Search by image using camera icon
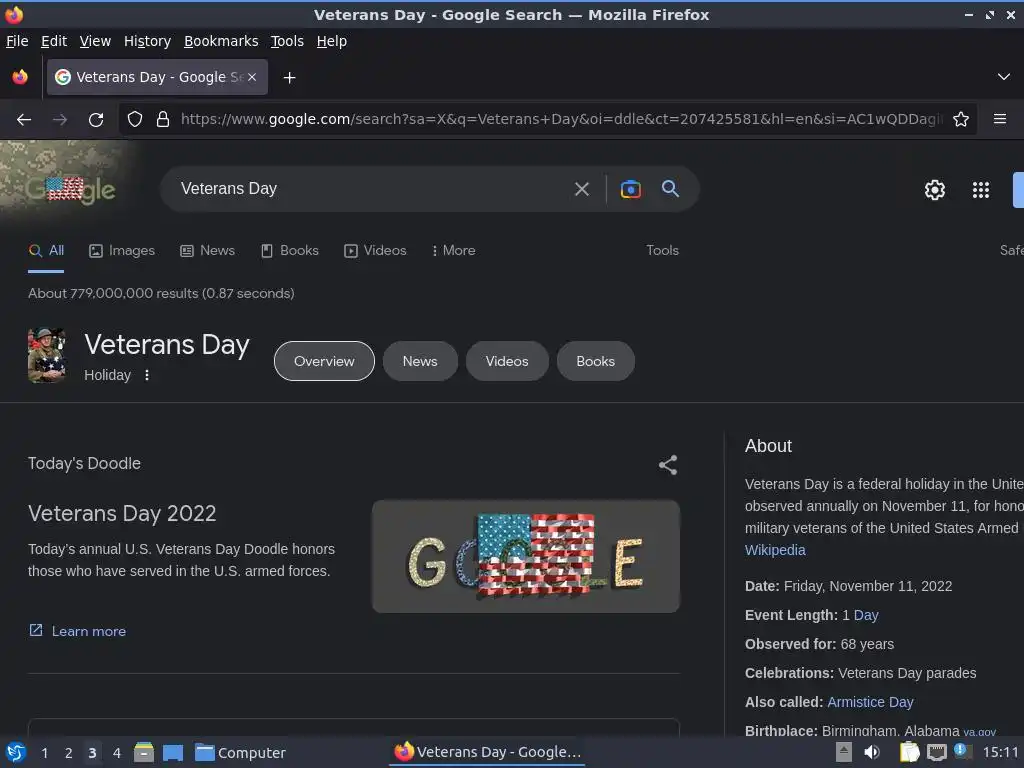Viewport: 1024px width, 768px height. tap(630, 189)
